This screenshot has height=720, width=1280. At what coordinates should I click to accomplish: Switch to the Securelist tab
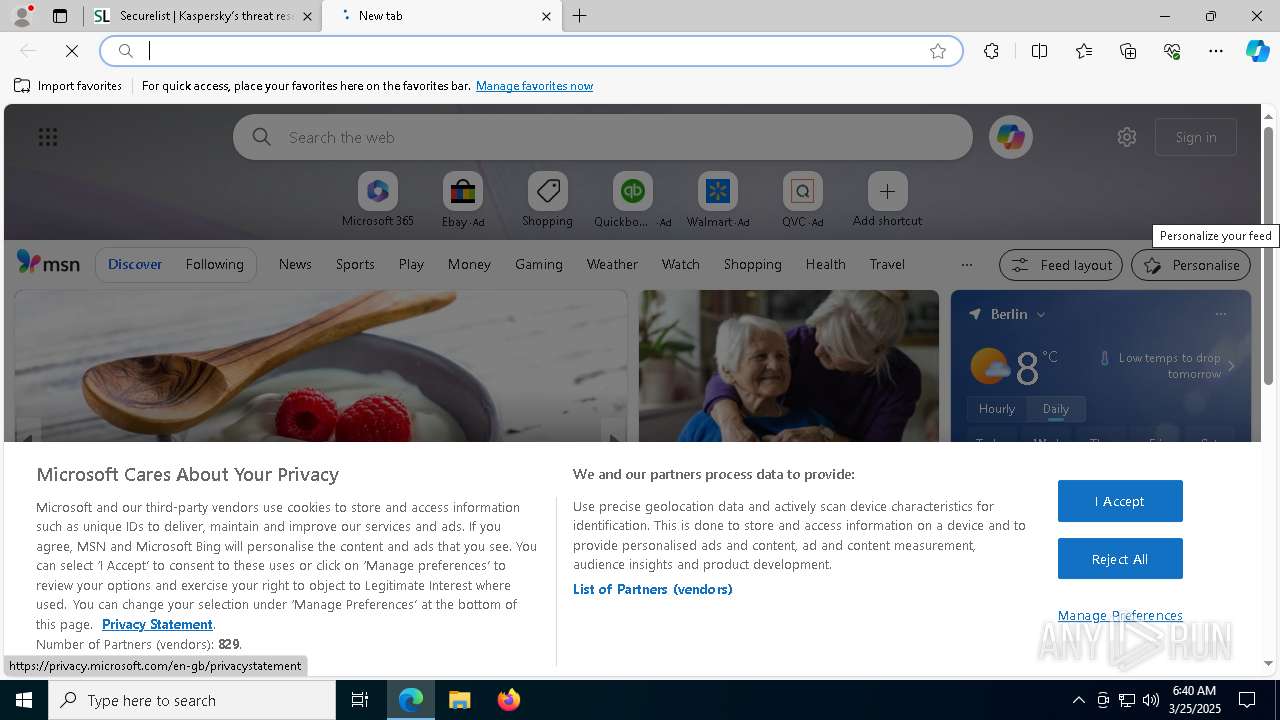pyautogui.click(x=202, y=16)
